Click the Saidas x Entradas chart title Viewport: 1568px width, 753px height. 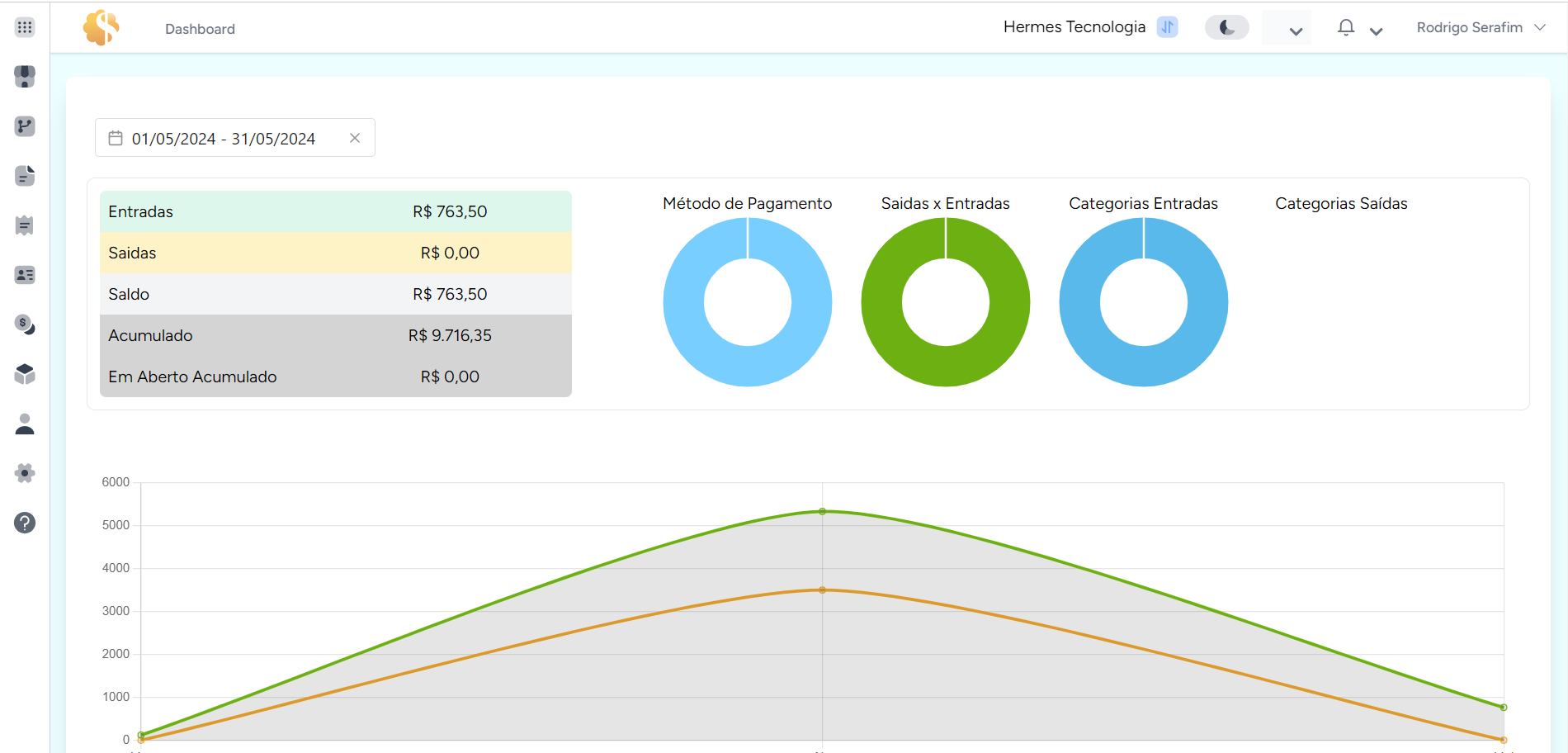pos(946,203)
